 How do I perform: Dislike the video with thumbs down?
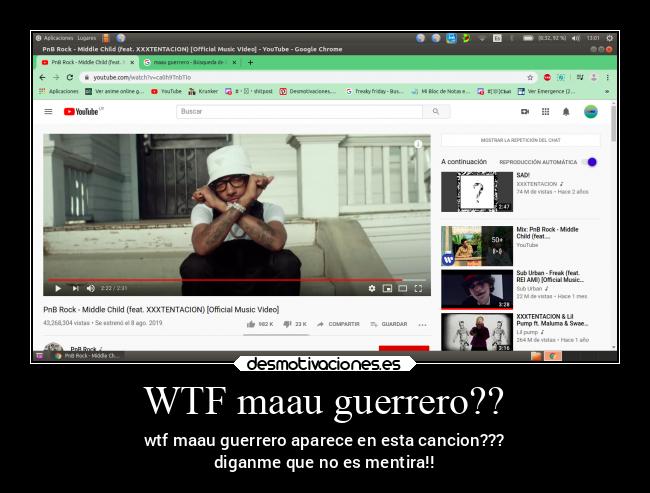tap(295, 324)
